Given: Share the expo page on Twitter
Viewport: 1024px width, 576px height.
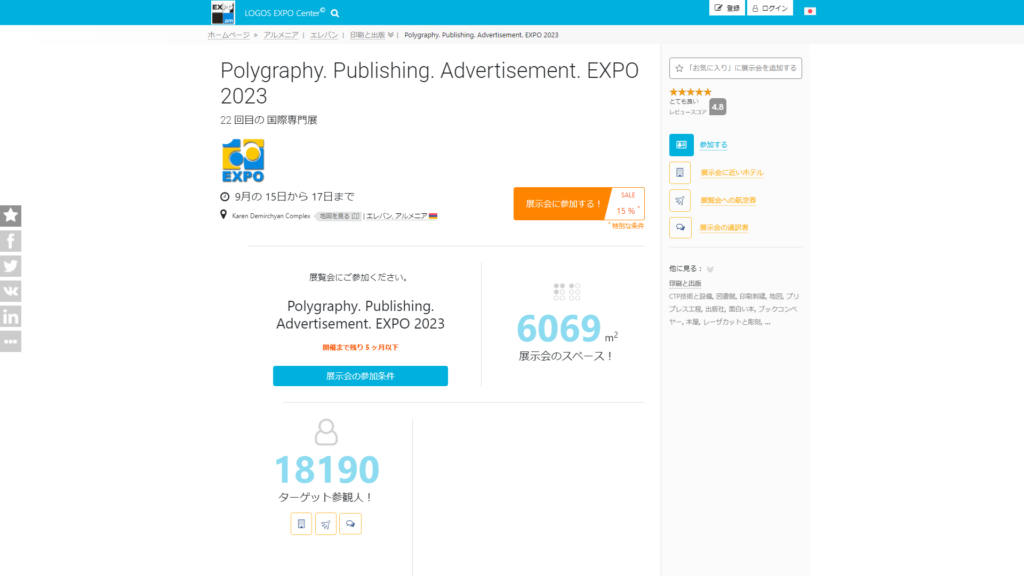Looking at the screenshot, I should click(11, 266).
